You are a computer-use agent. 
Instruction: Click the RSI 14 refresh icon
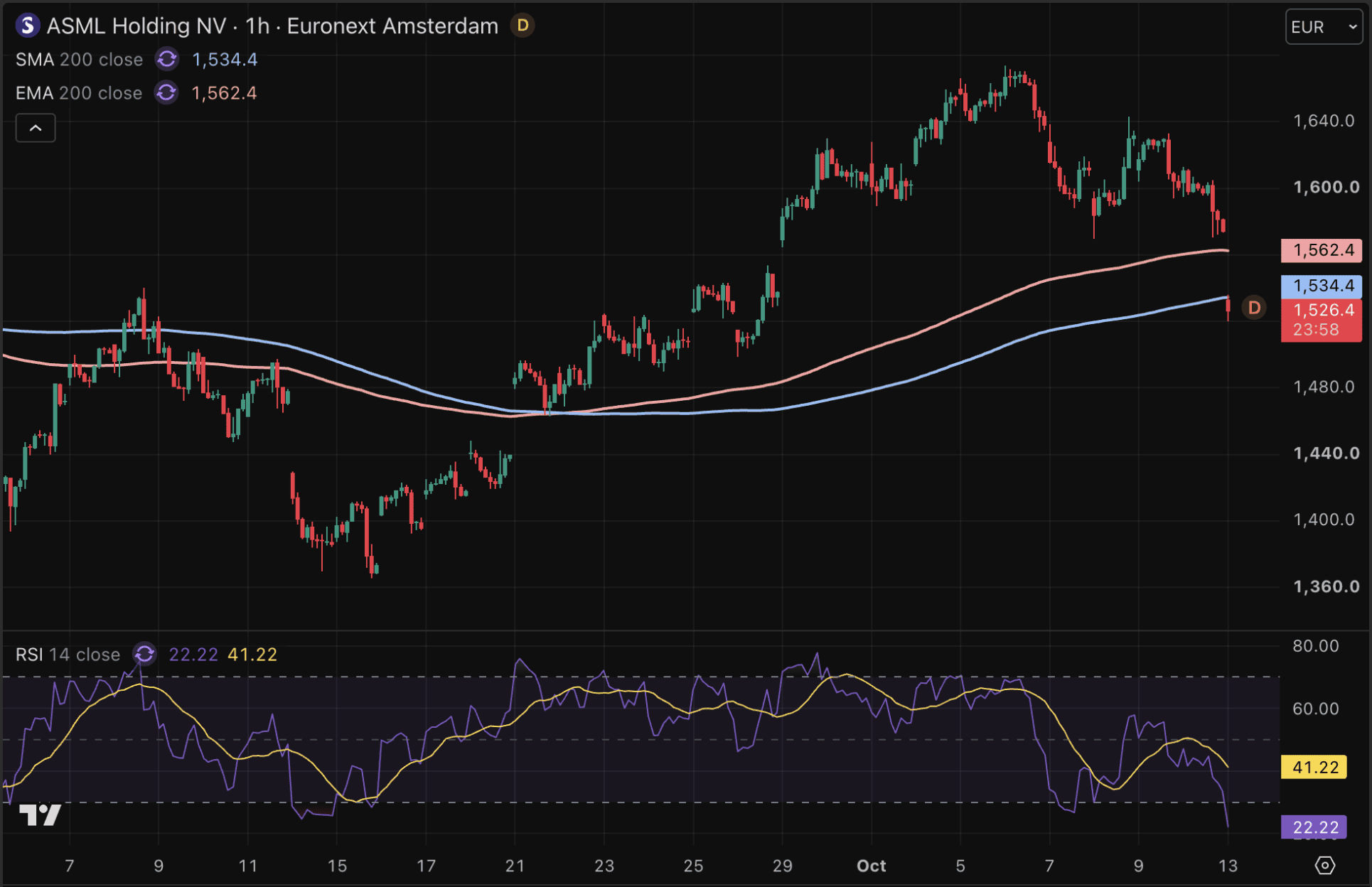coord(144,655)
